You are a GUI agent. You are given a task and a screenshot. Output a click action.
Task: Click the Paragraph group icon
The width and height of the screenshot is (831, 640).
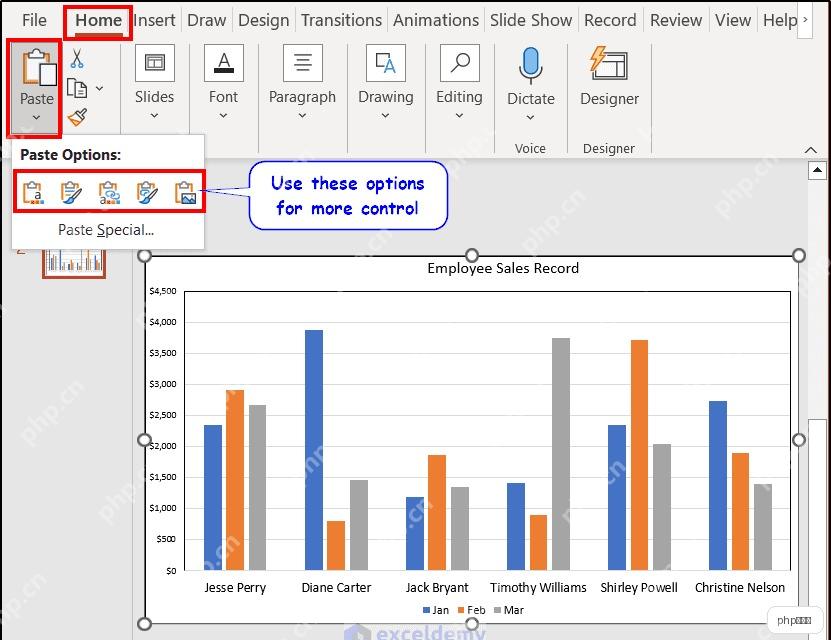point(303,63)
